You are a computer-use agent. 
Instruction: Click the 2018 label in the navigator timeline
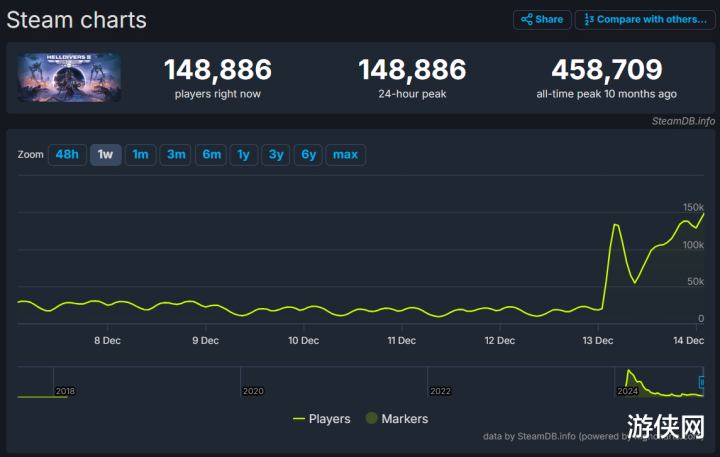pyautogui.click(x=65, y=391)
